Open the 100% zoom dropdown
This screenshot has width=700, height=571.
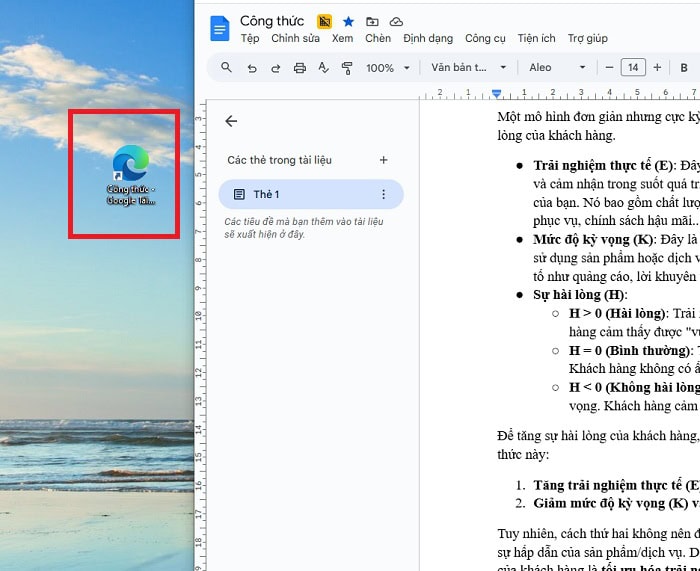click(388, 68)
